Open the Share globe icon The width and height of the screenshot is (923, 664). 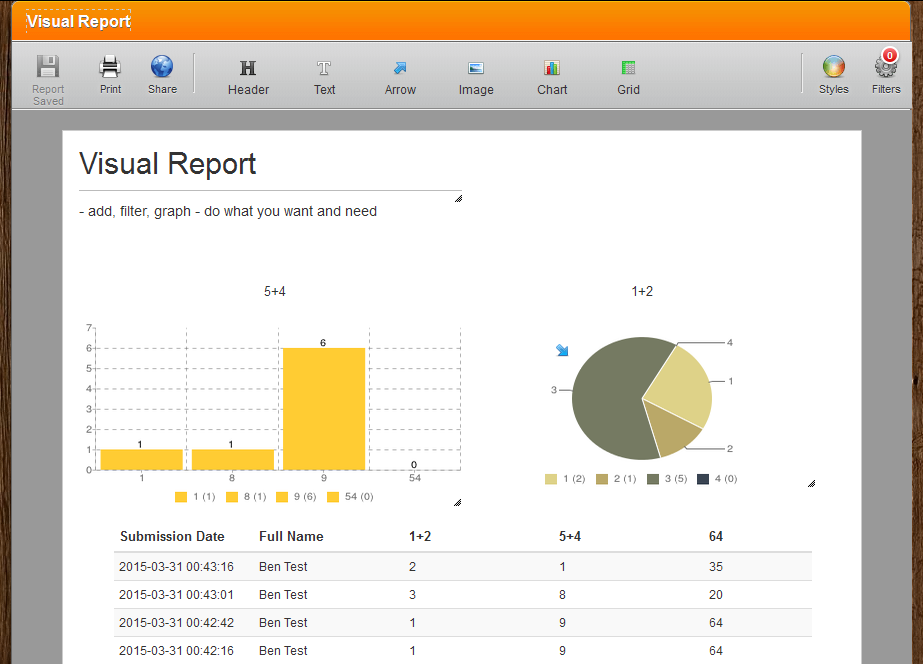162,68
